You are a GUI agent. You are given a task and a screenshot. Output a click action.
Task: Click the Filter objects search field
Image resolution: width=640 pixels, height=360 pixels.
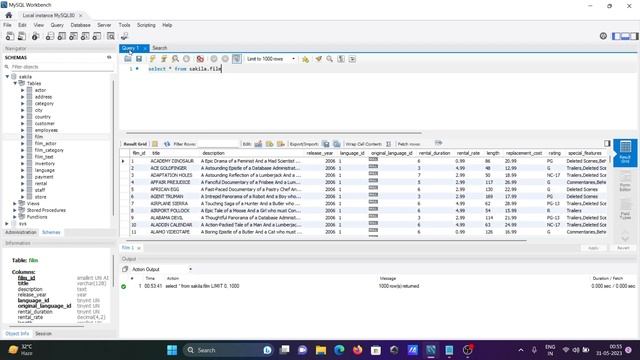[61, 67]
